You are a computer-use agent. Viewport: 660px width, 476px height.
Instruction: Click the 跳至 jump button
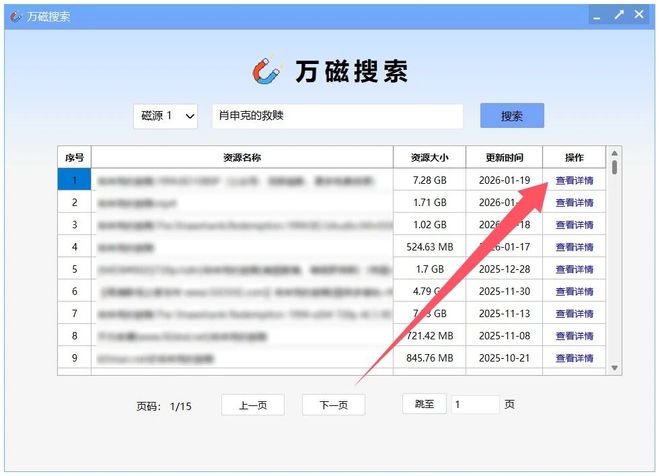[424, 404]
